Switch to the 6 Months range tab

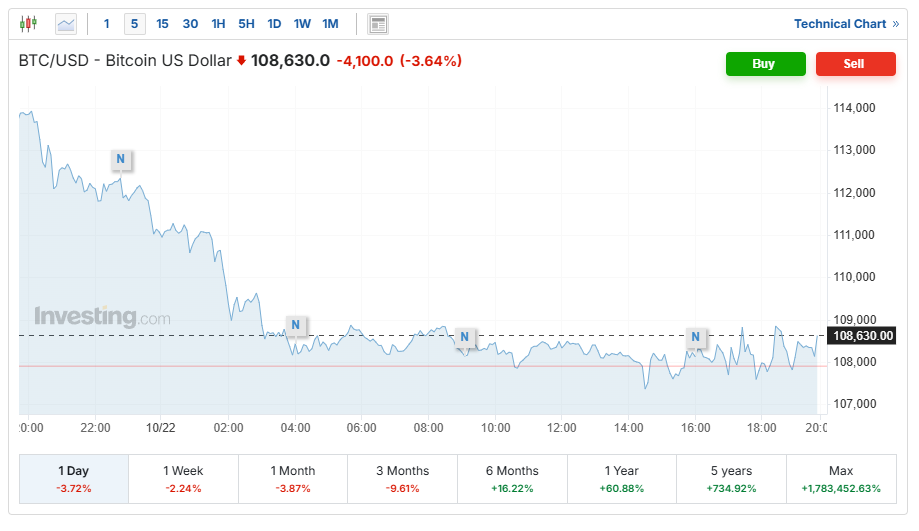point(512,479)
